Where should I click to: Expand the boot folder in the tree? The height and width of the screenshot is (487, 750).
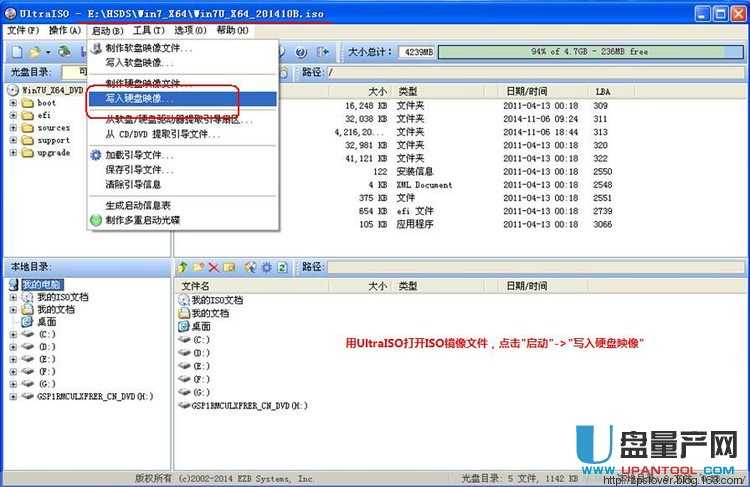point(14,103)
